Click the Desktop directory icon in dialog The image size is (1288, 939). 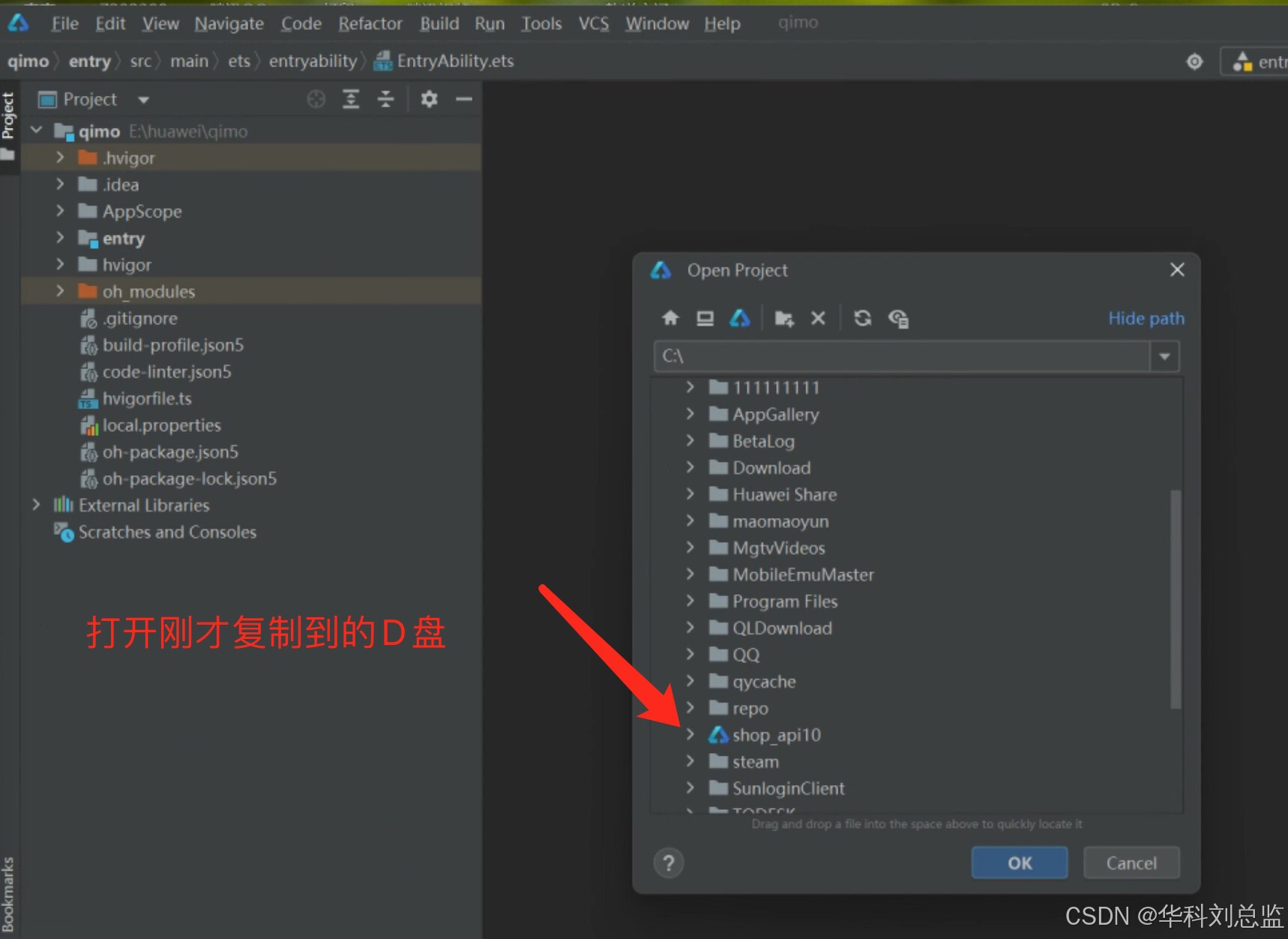pos(705,319)
